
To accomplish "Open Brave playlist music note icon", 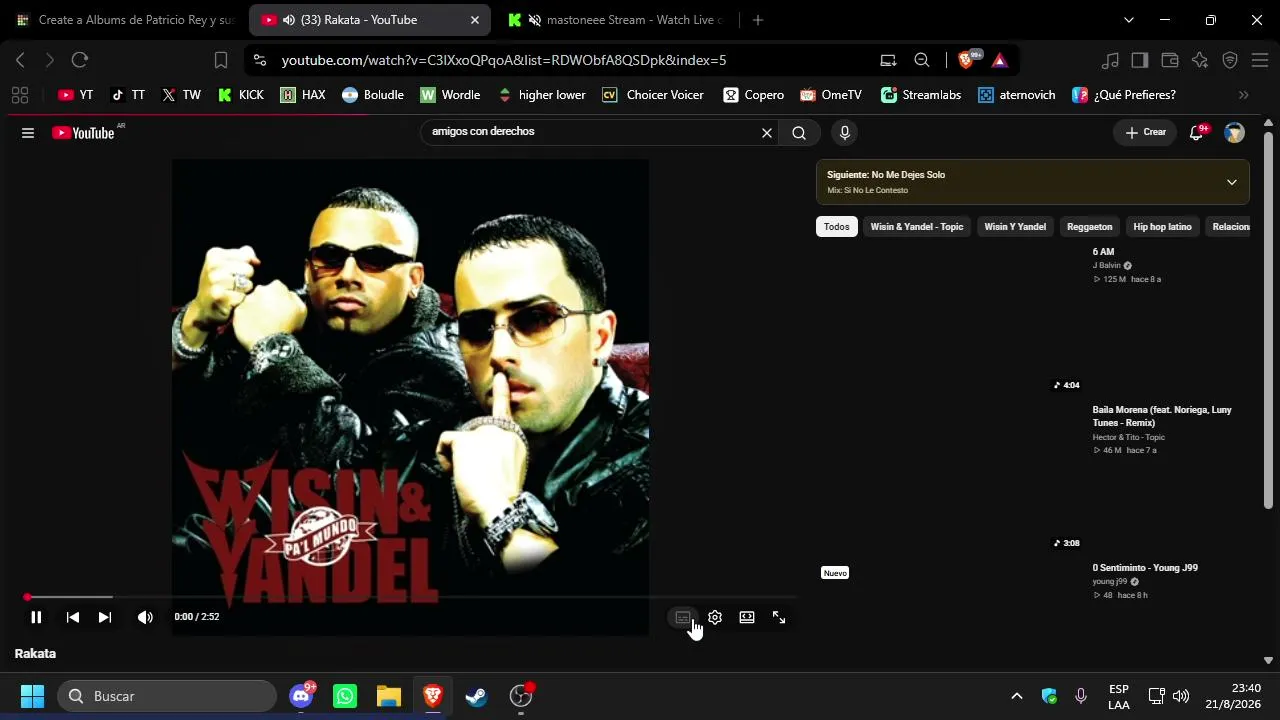I will 1110,60.
